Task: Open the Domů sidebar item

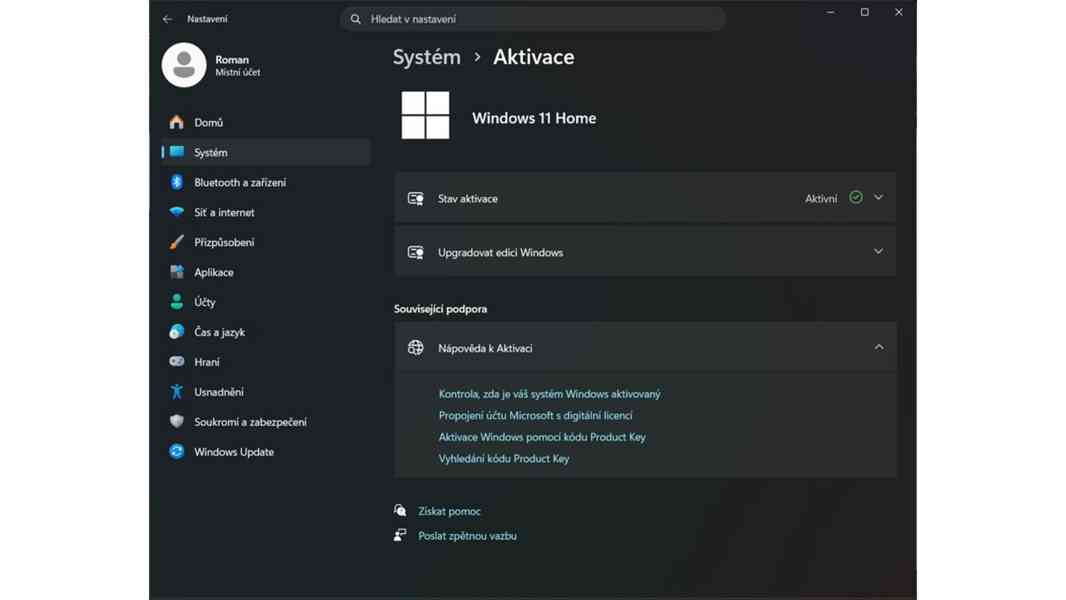Action: [266, 122]
